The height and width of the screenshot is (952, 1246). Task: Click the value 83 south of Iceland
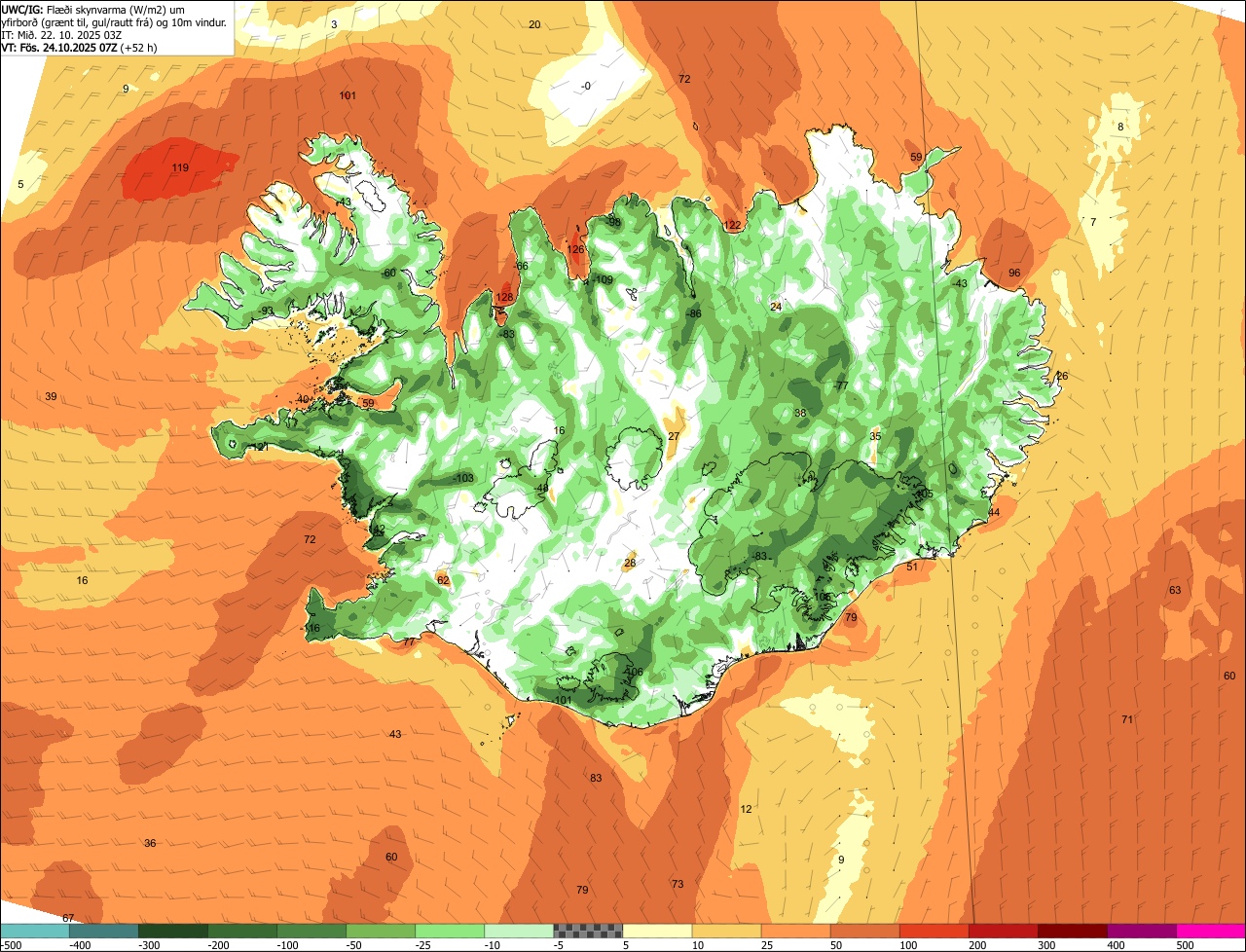pyautogui.click(x=596, y=778)
